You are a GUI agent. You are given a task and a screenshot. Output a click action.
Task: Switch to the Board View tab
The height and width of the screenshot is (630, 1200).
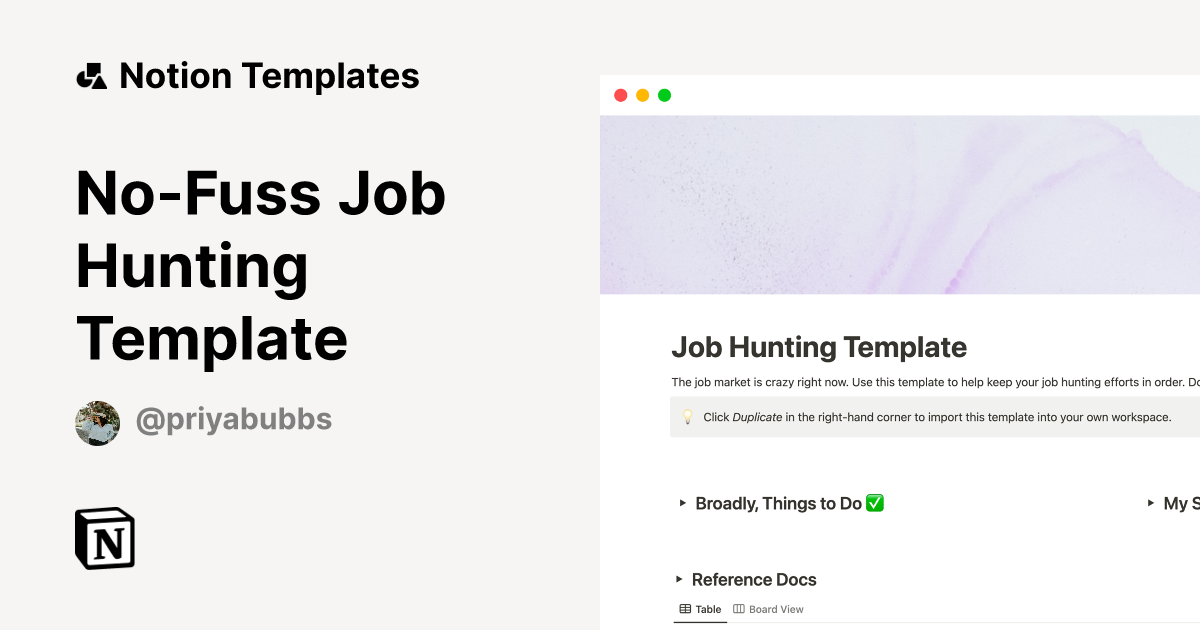(775, 609)
